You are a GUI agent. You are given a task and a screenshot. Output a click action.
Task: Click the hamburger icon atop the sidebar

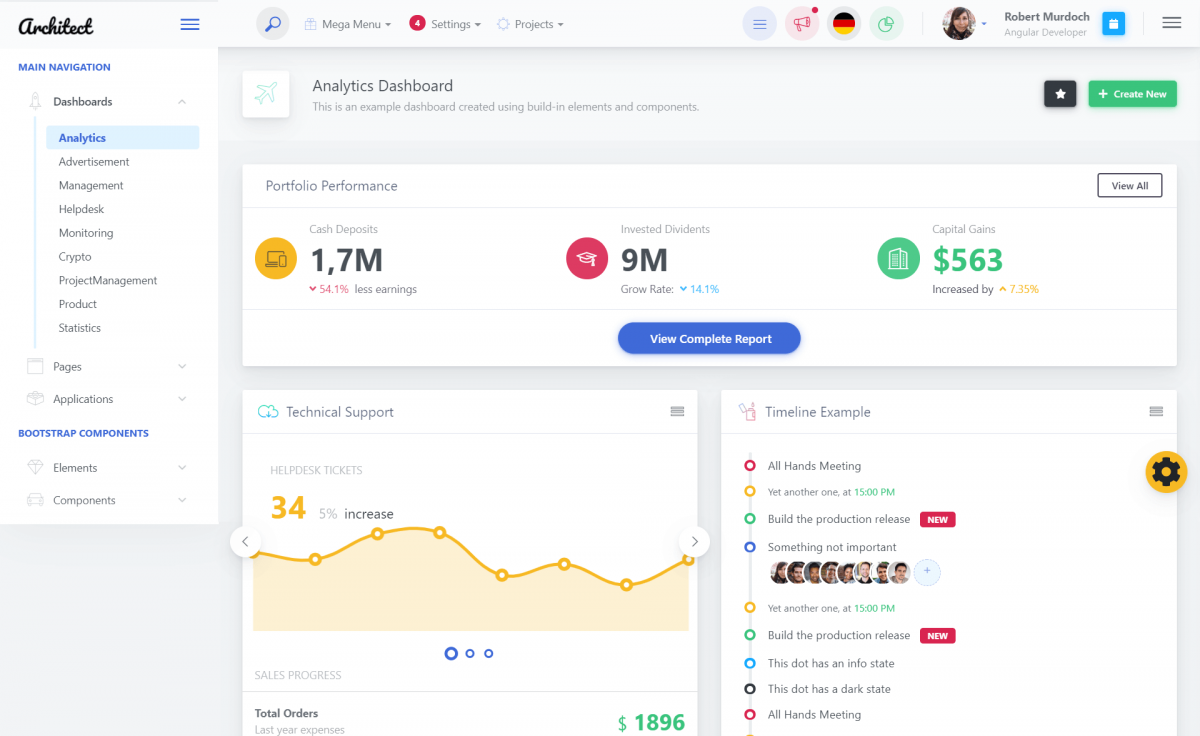click(189, 24)
